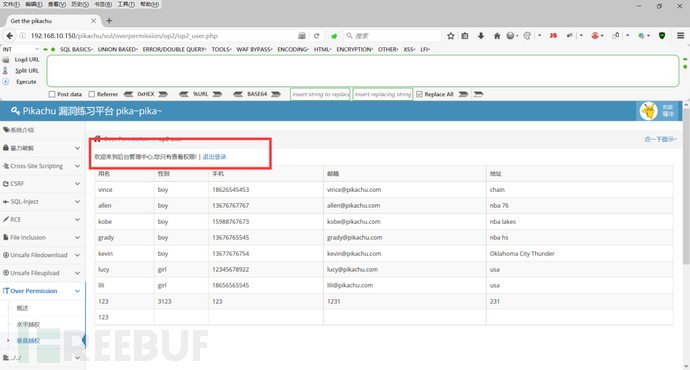Screen dimensions: 690x370
Task: Enable the Post data checkbox
Action: pos(52,94)
